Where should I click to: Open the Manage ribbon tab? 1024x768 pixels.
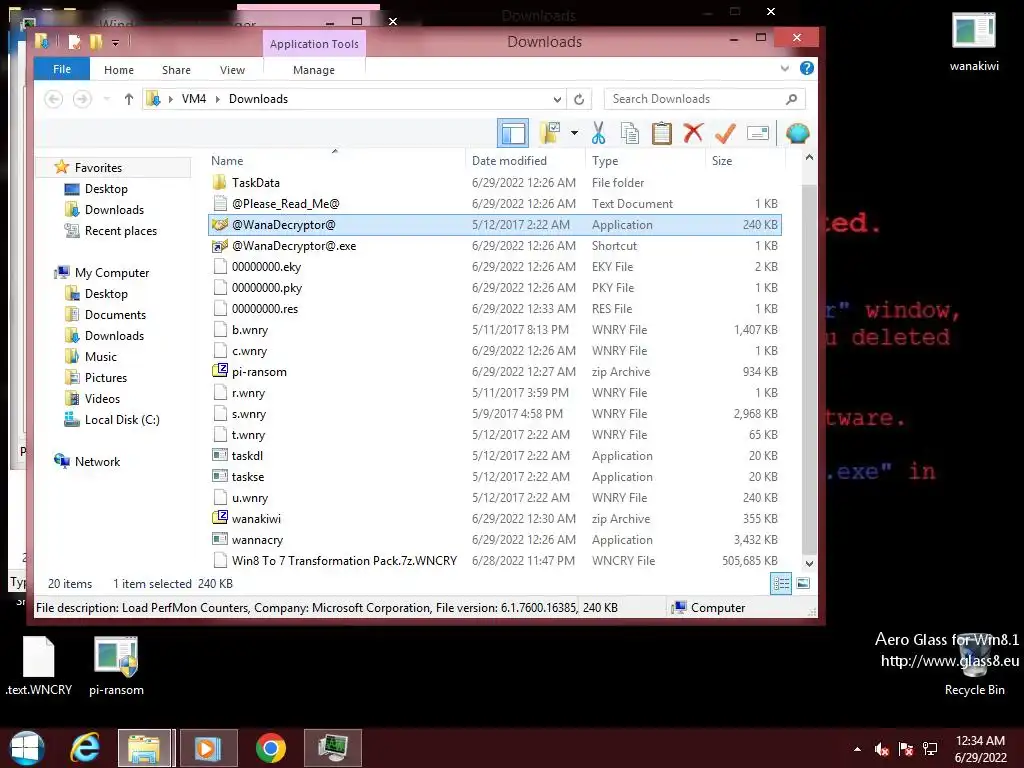click(314, 70)
